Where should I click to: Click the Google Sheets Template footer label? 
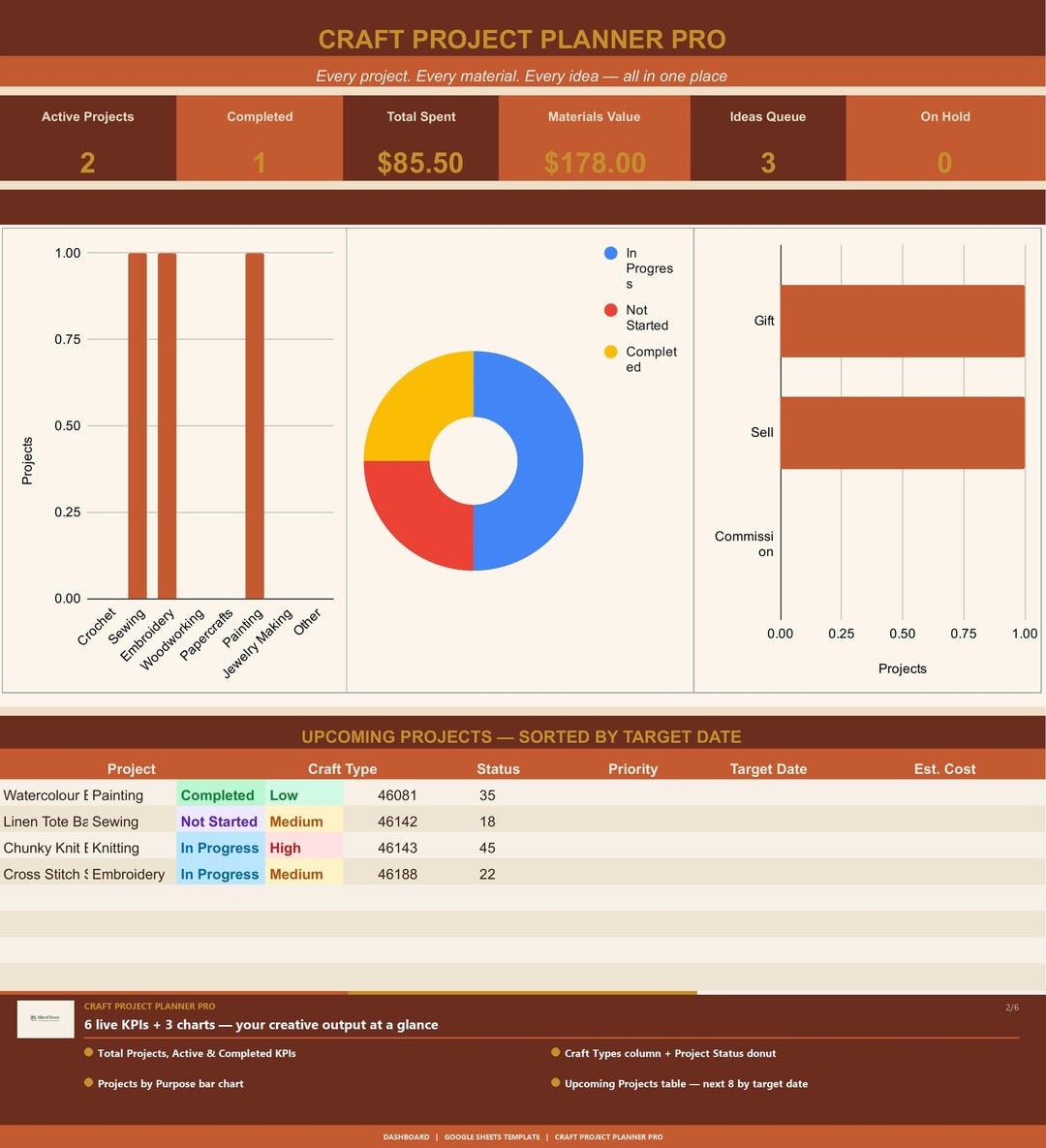[492, 1137]
